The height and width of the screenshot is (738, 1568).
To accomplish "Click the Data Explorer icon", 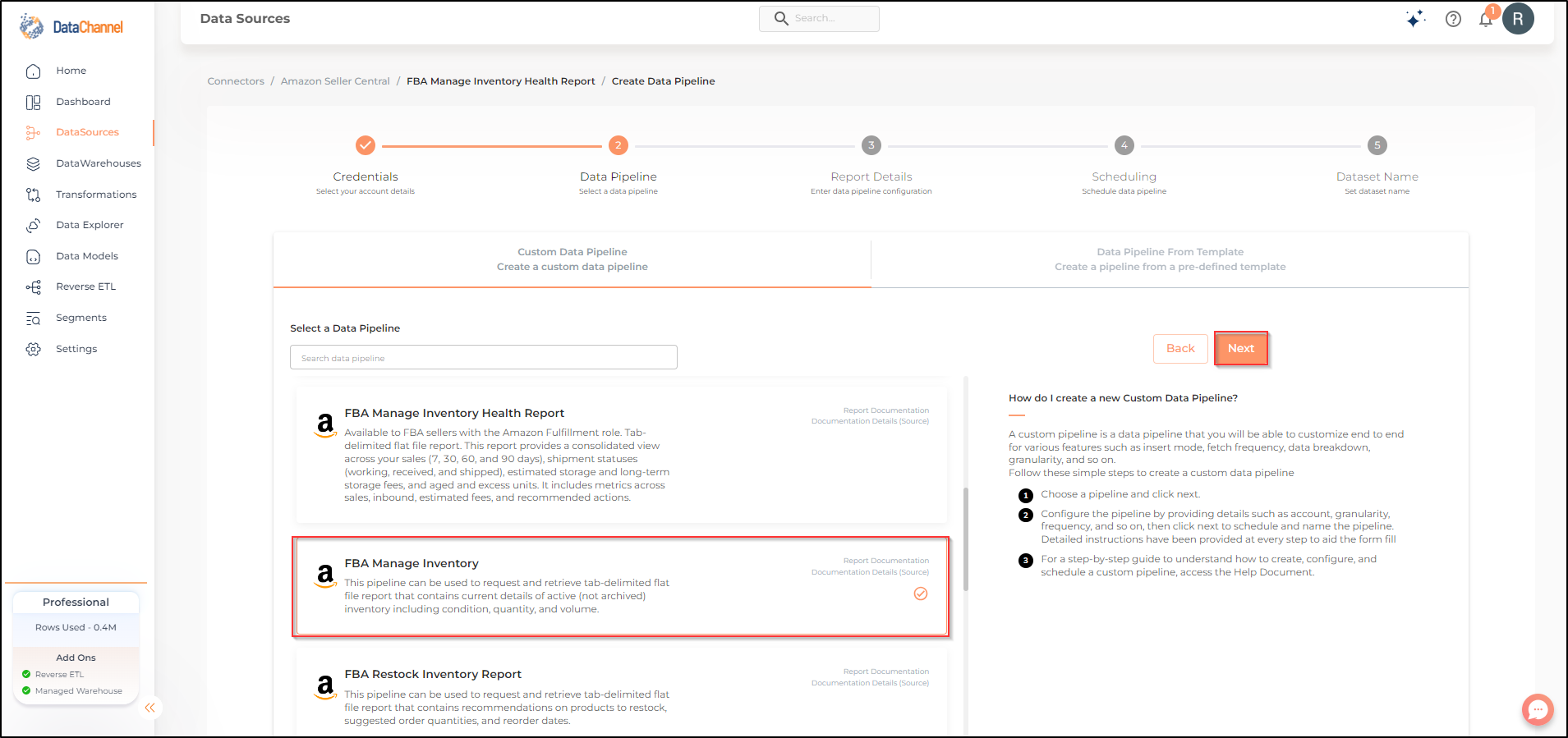I will coord(33,226).
